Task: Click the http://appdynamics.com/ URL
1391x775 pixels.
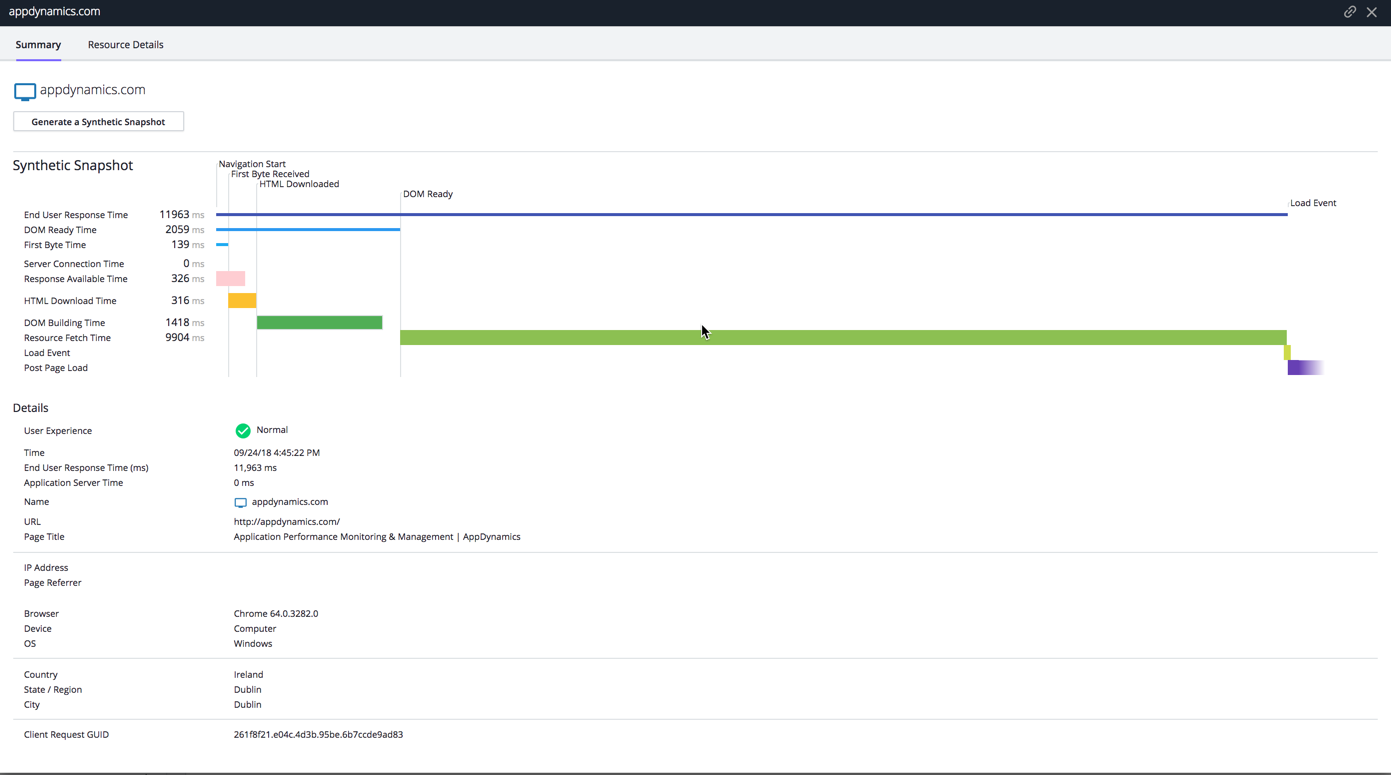Action: coord(287,522)
